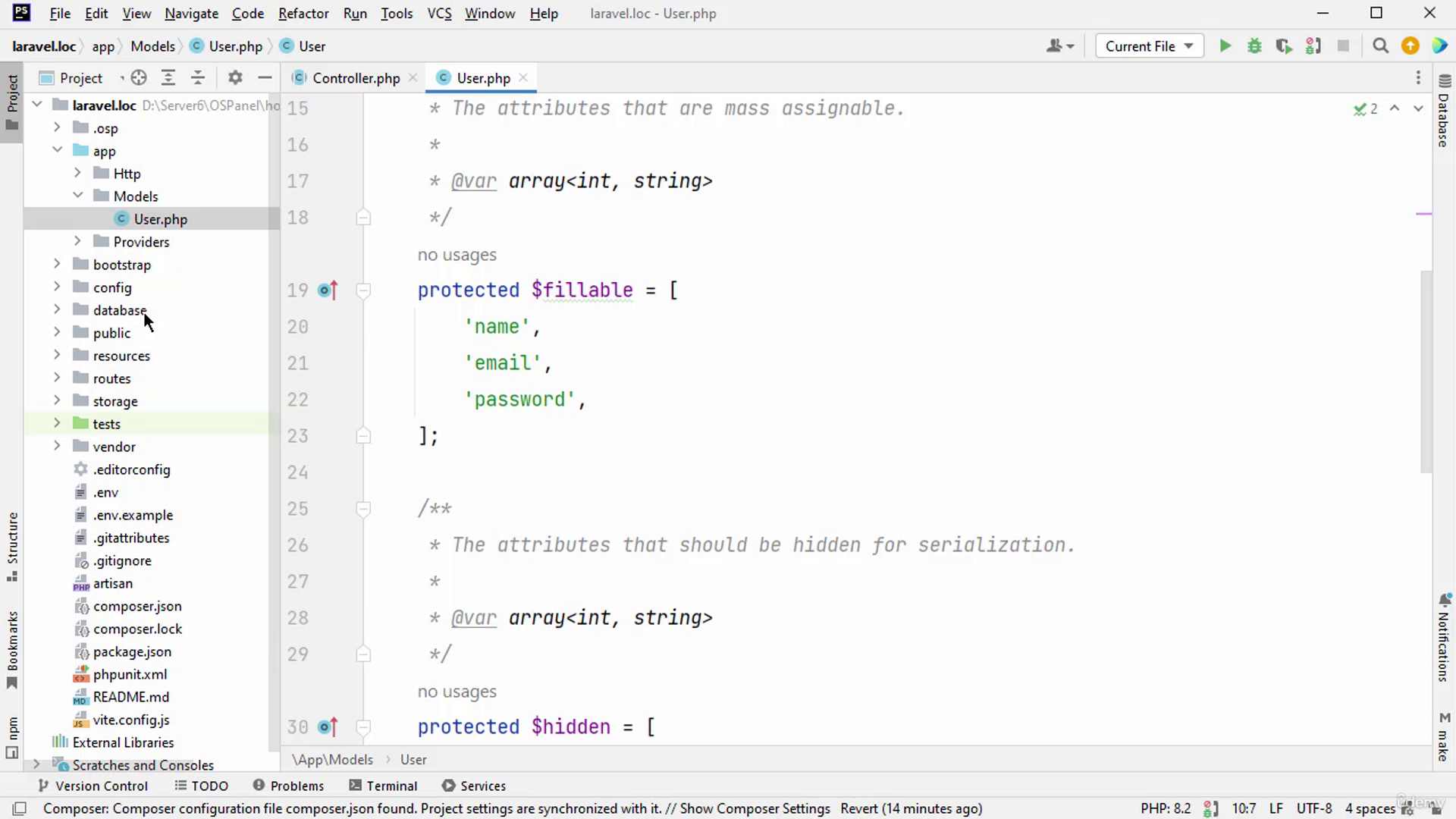
Task: Click override gutter icon on line 19
Action: [328, 290]
